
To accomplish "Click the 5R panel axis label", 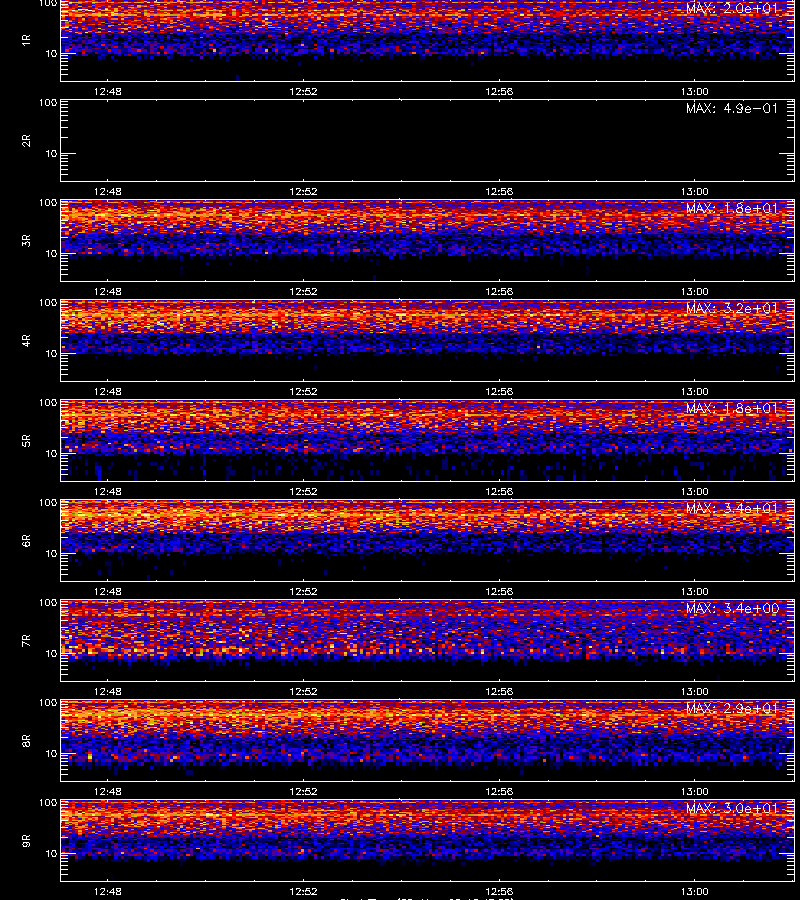I will point(26,441).
